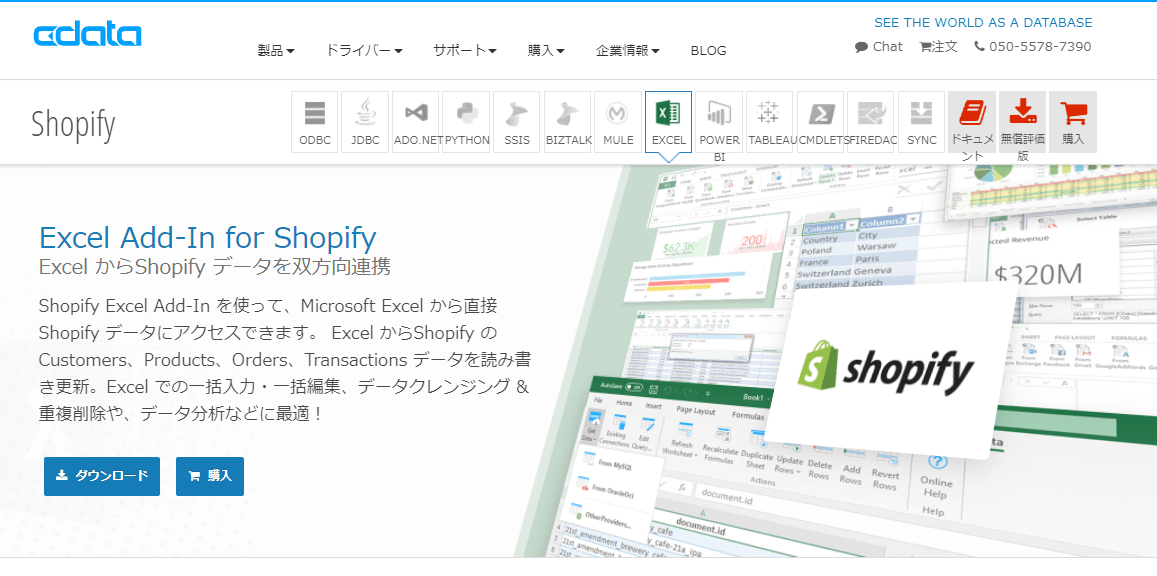Follow the SEE THE WORLD AS A DATABASE link

pyautogui.click(x=983, y=21)
